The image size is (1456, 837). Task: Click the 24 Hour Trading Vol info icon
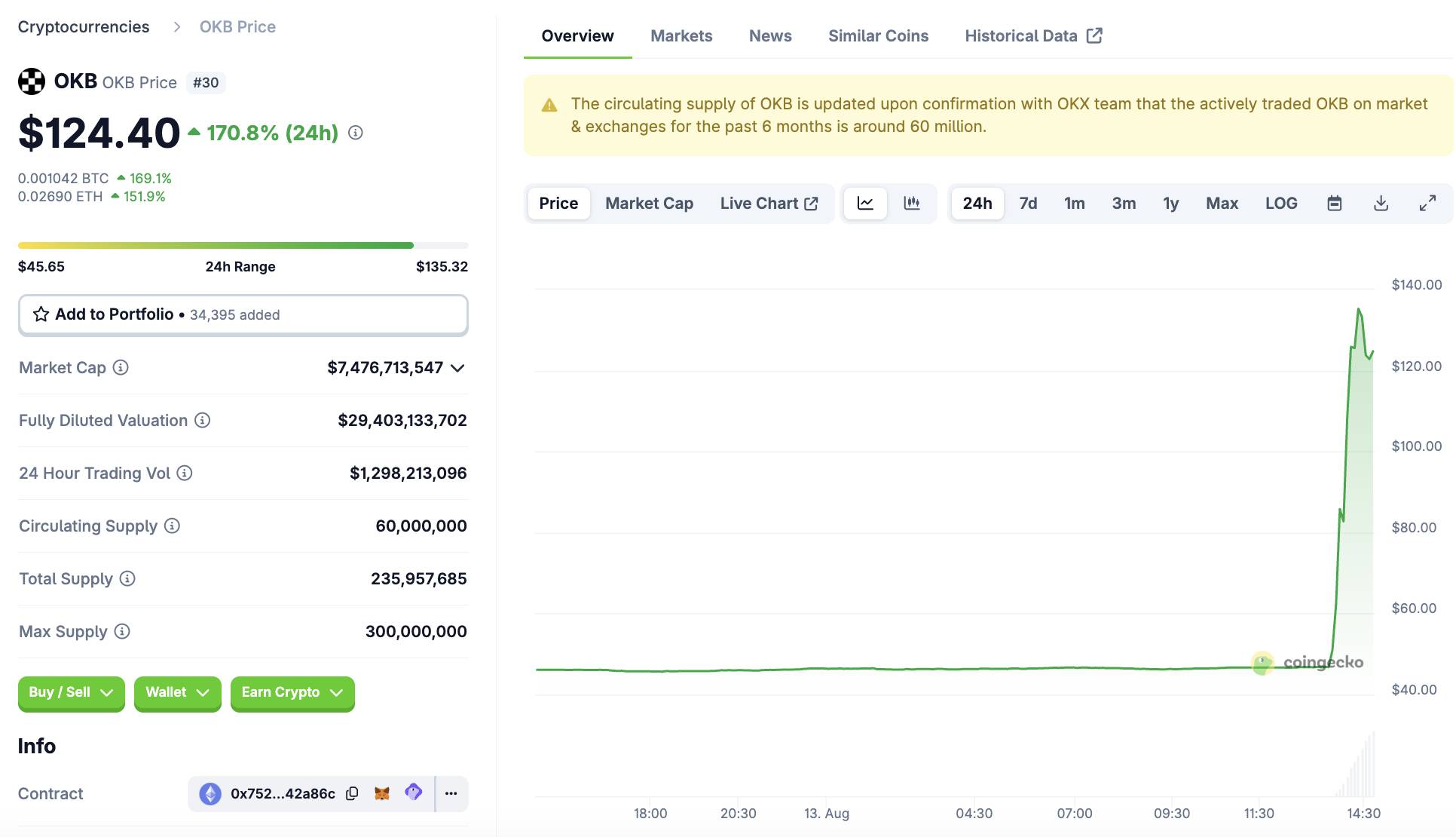click(x=185, y=473)
